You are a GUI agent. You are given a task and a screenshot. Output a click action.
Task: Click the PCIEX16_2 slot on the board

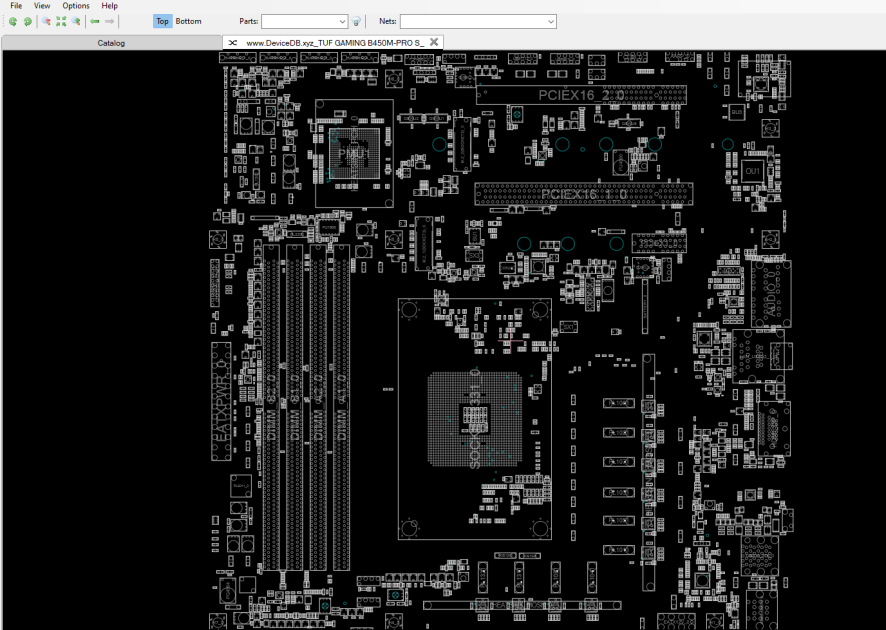click(581, 95)
